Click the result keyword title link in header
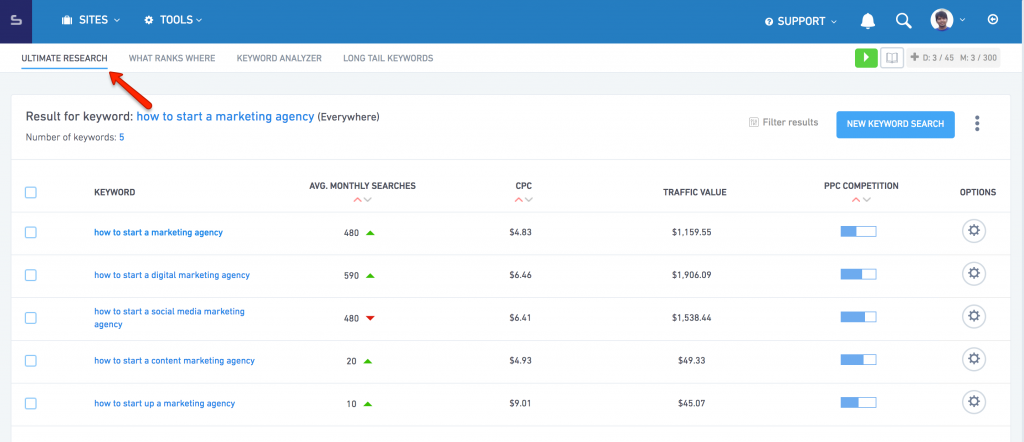1024x442 pixels. tap(225, 117)
